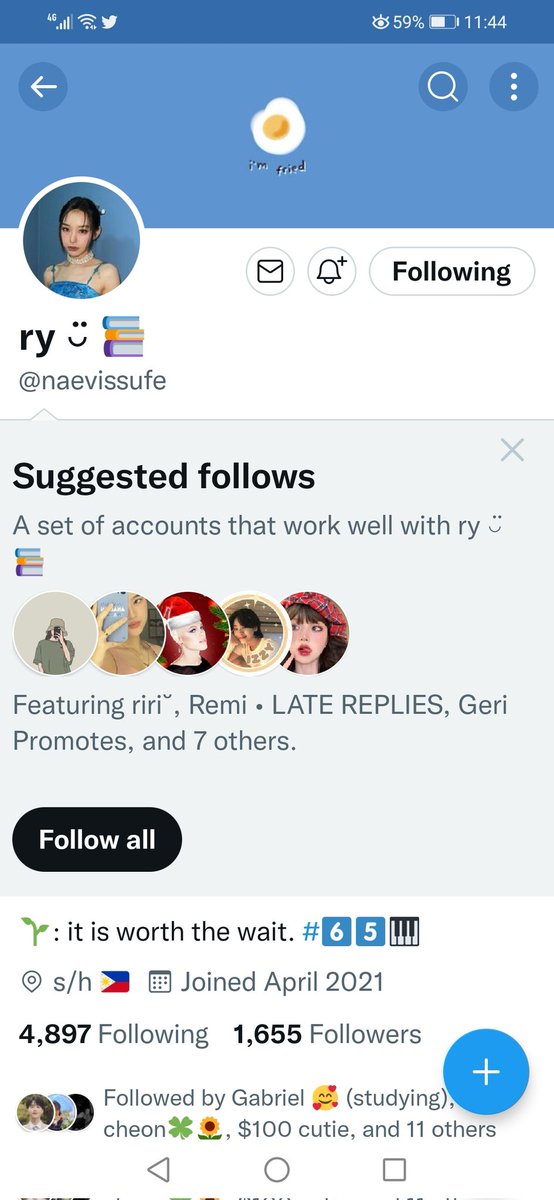The image size is (554, 1200).
Task: Toggle notifications with the bell icon
Action: (332, 272)
